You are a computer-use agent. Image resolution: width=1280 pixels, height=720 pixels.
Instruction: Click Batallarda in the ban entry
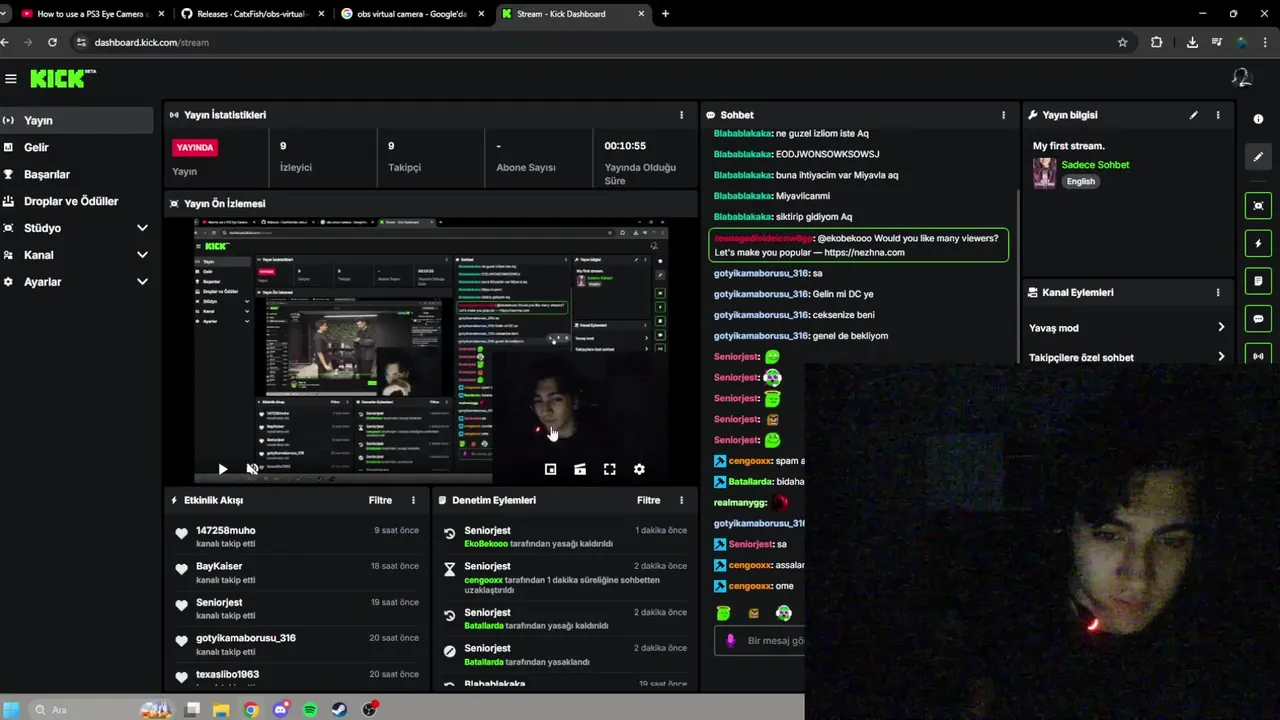tap(484, 662)
